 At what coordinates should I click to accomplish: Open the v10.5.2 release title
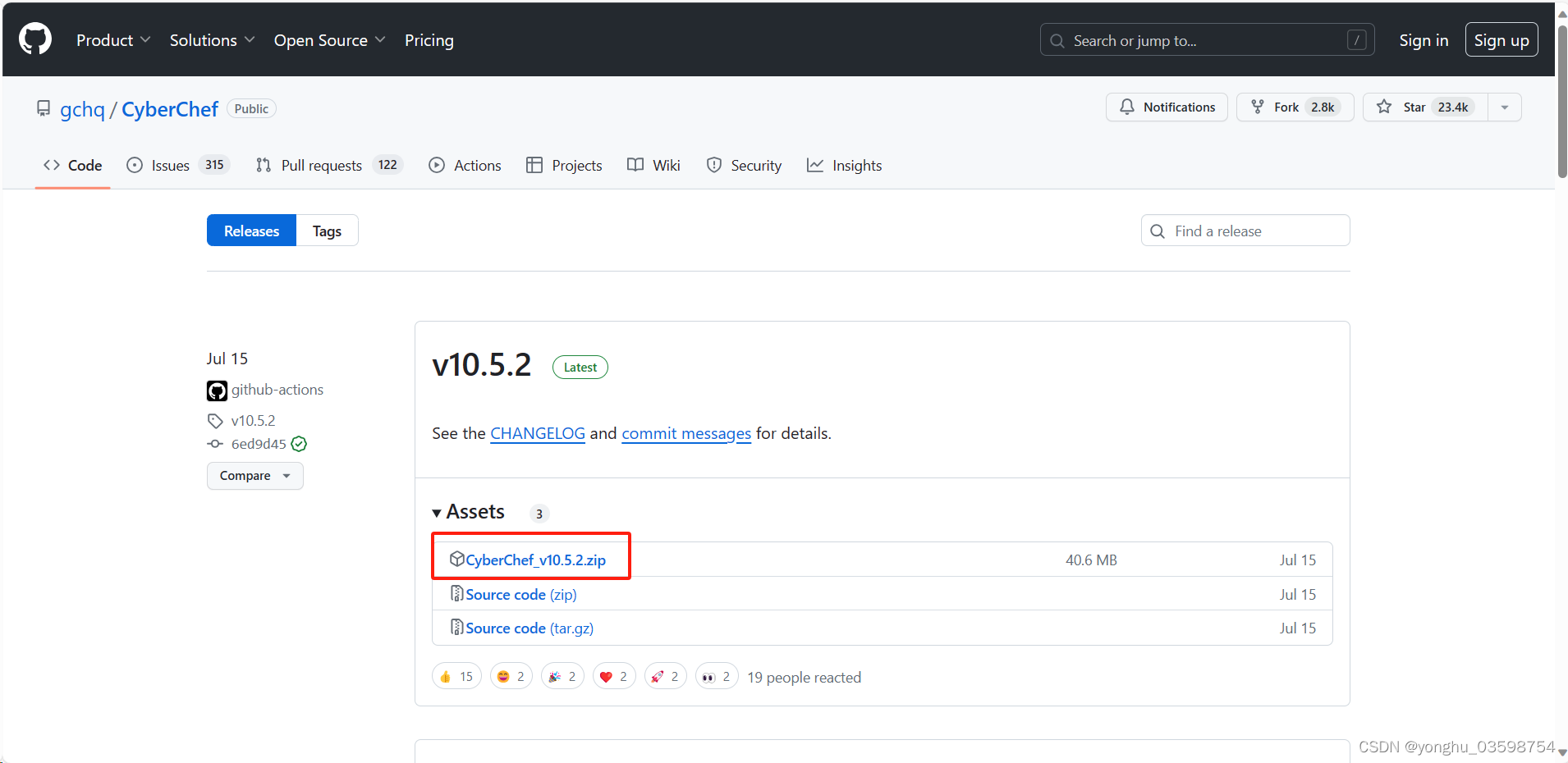coord(482,365)
